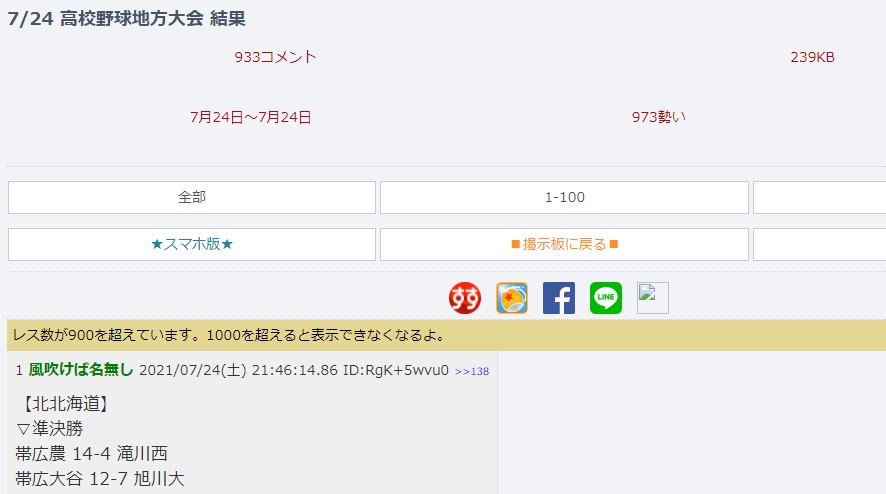Share the thread via LINE icon
Screen dimensions: 886x494
pyautogui.click(x=606, y=298)
